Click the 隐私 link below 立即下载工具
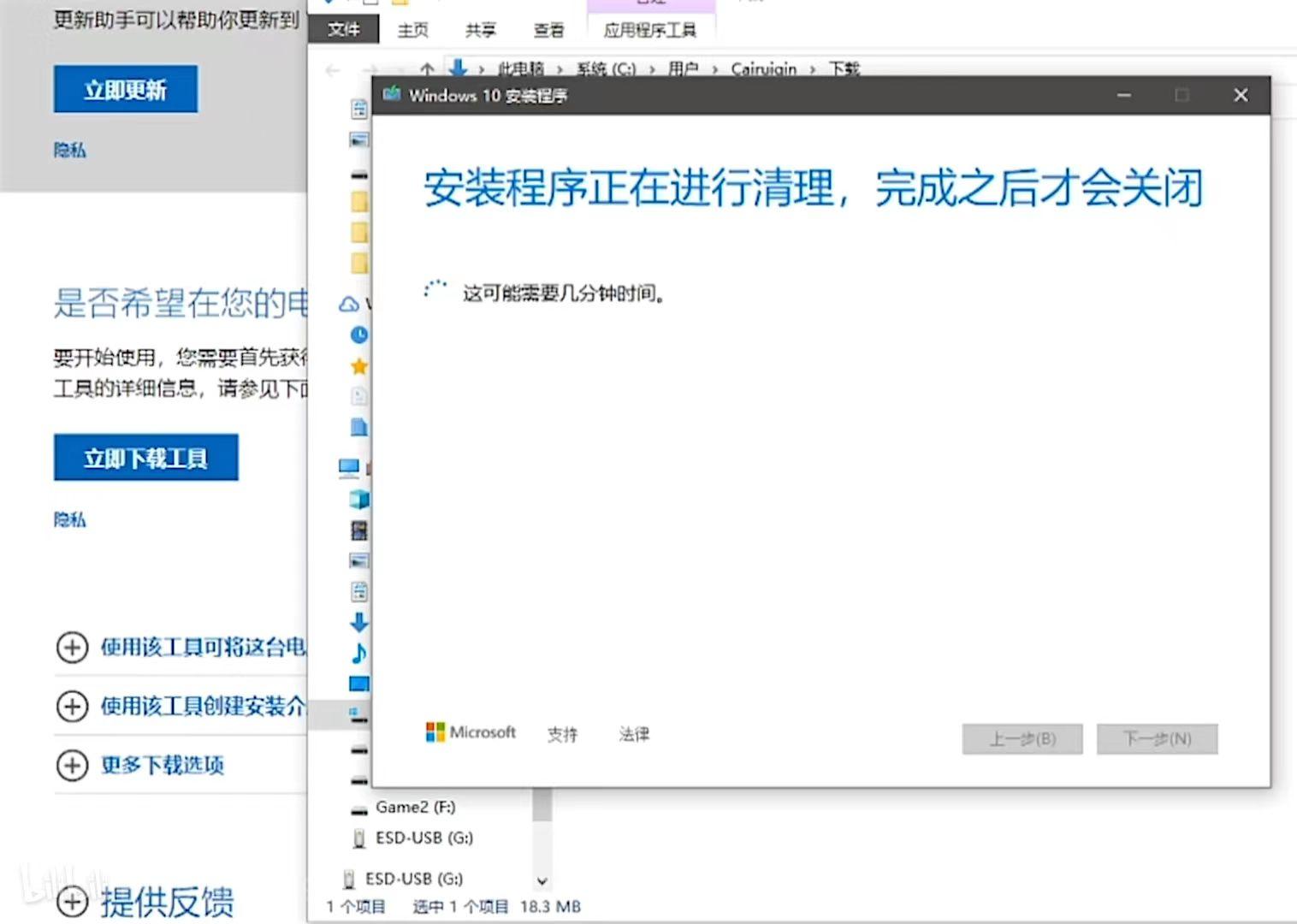The width and height of the screenshot is (1297, 924). pyautogui.click(x=70, y=519)
